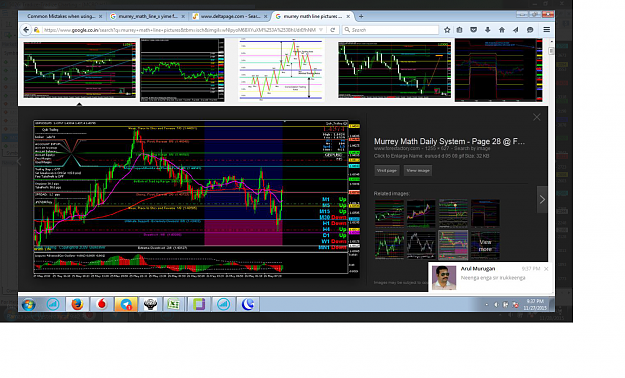Screen dimensions: 625x378
Task: Select the murrey math line pictures tab
Action: (313, 16)
